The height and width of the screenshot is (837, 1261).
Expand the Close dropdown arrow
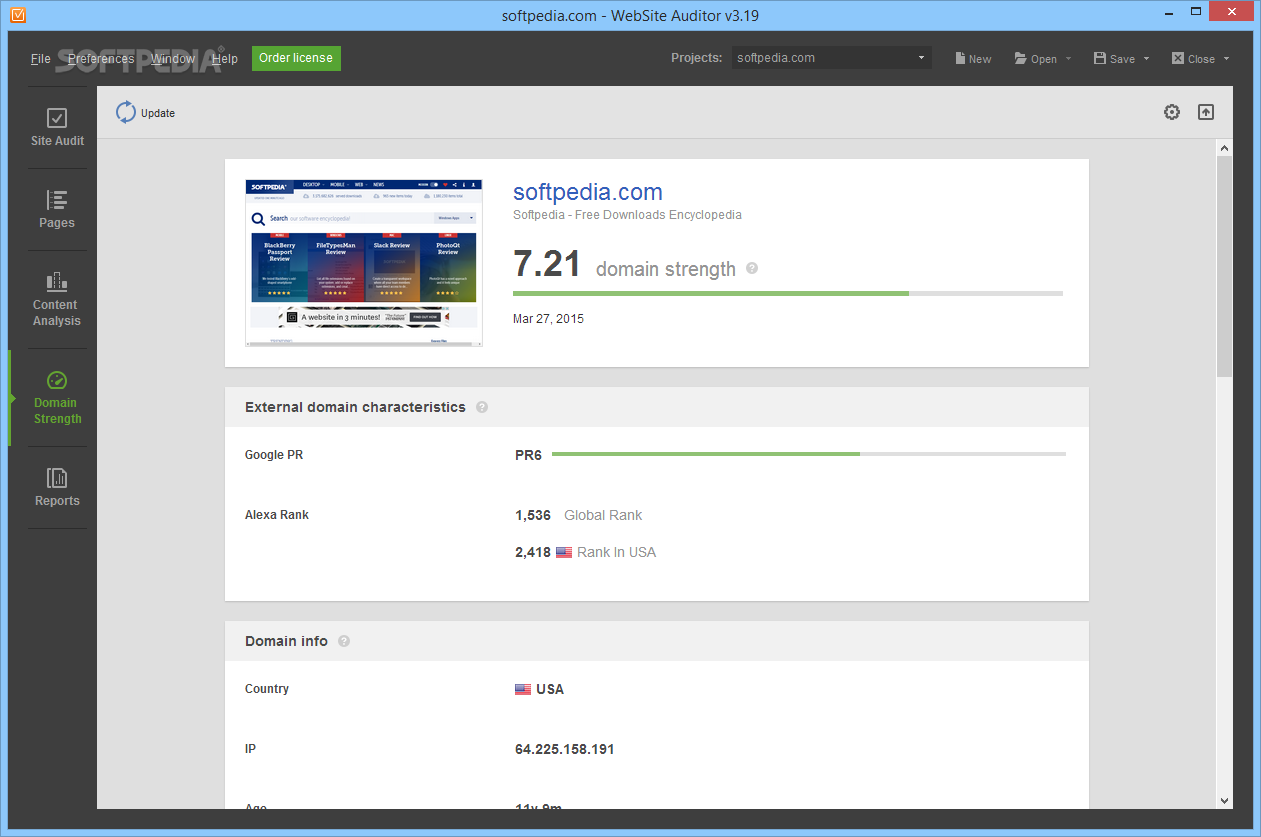click(1225, 58)
